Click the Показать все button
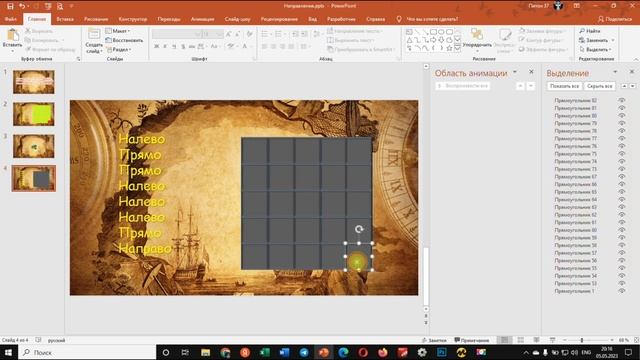This screenshot has width=640, height=360. tap(564, 86)
